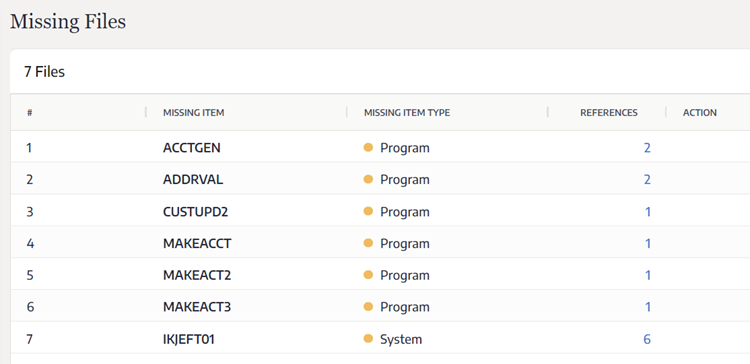The image size is (750, 364).
Task: Click the yellow status dot for MAKEACT3
Action: tap(368, 307)
